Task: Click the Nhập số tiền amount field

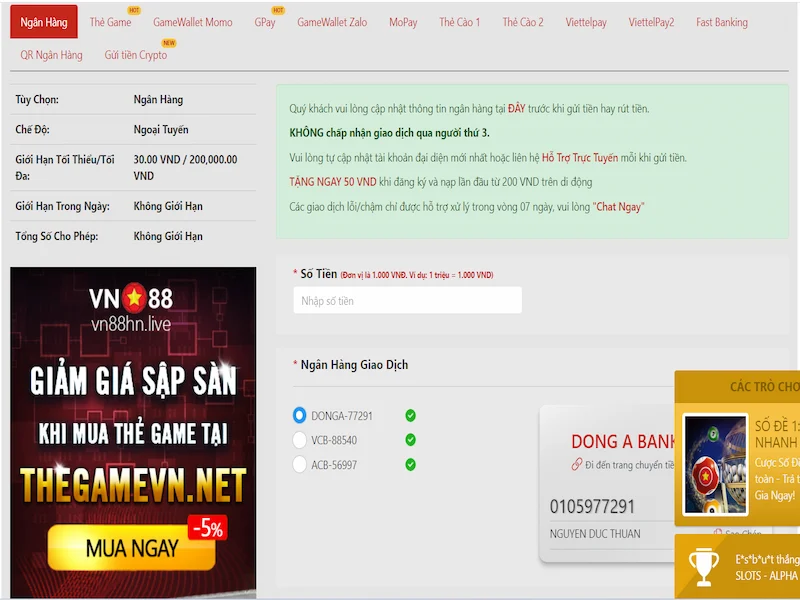Action: pos(406,300)
